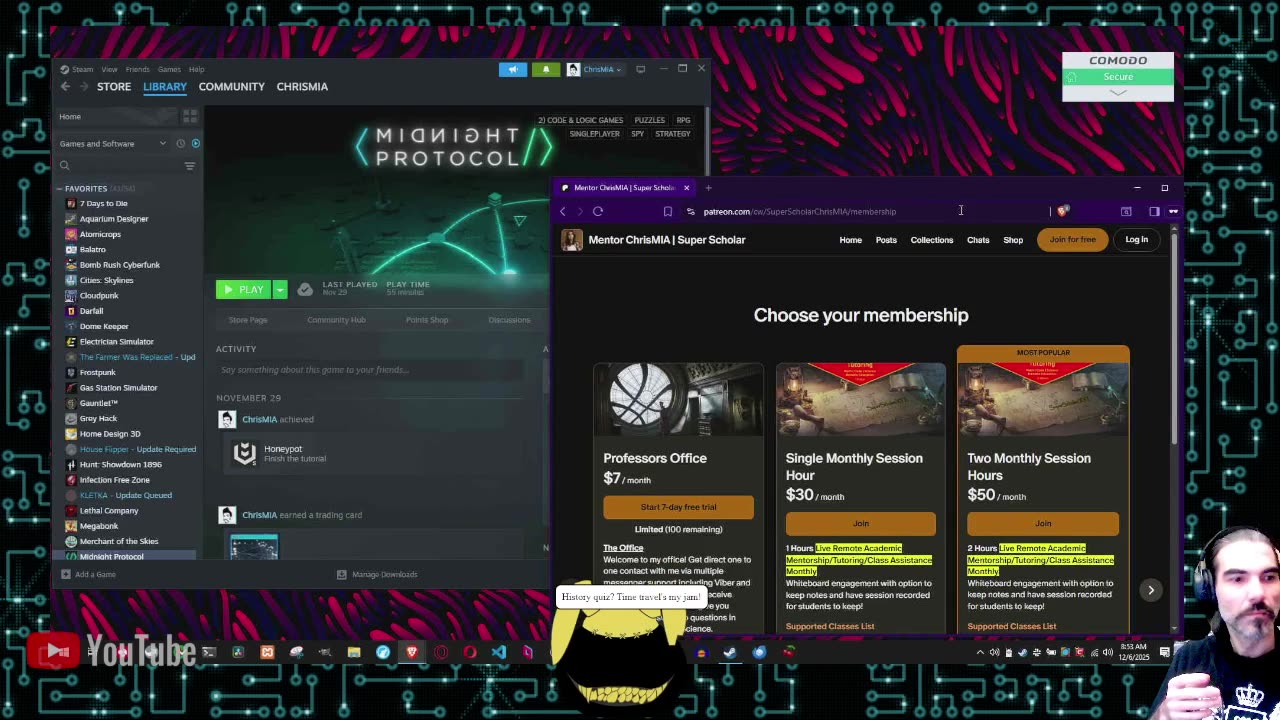Click Join for free button

[1073, 240]
